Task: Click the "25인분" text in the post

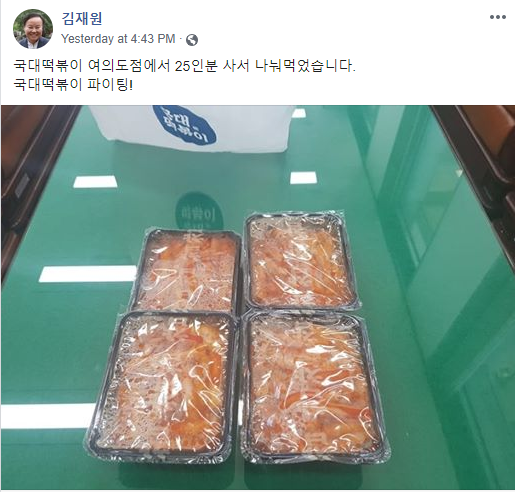Action: click(196, 66)
